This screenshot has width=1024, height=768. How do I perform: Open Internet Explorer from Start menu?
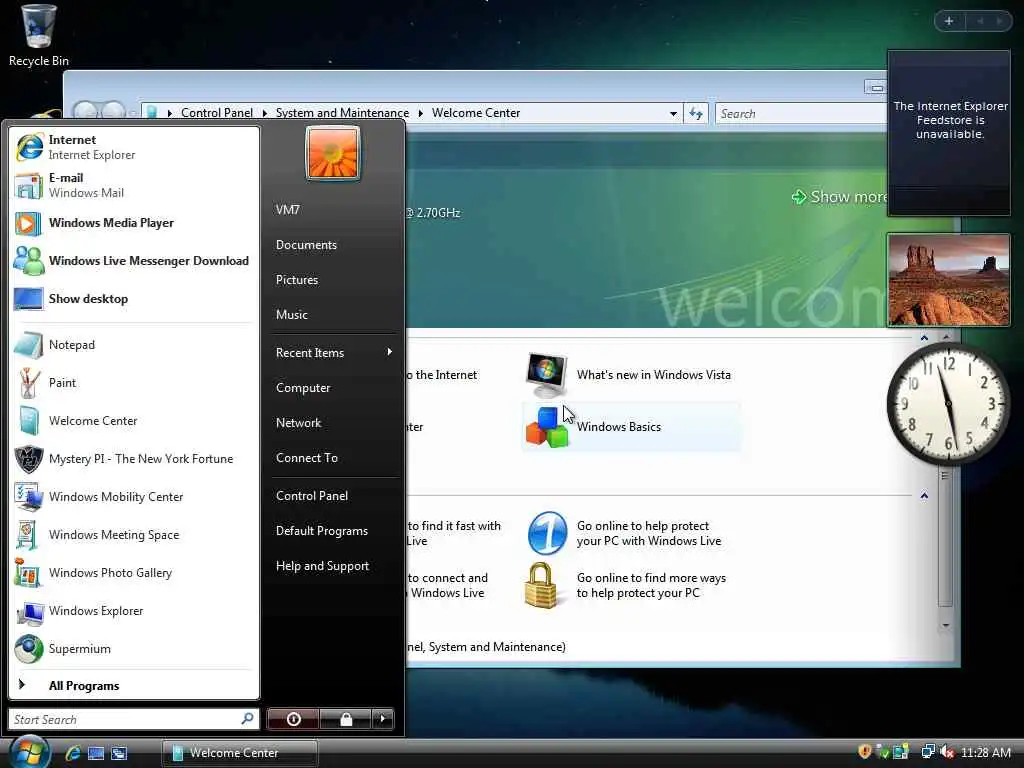point(134,147)
